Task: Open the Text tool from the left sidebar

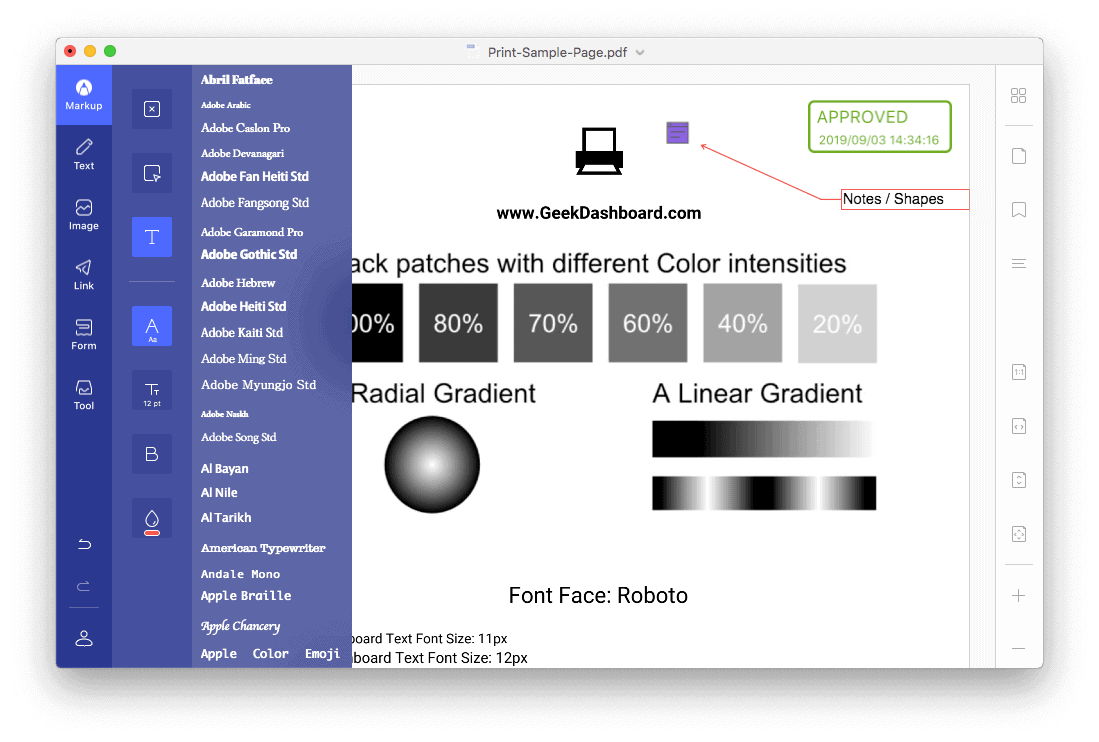Action: coord(84,155)
